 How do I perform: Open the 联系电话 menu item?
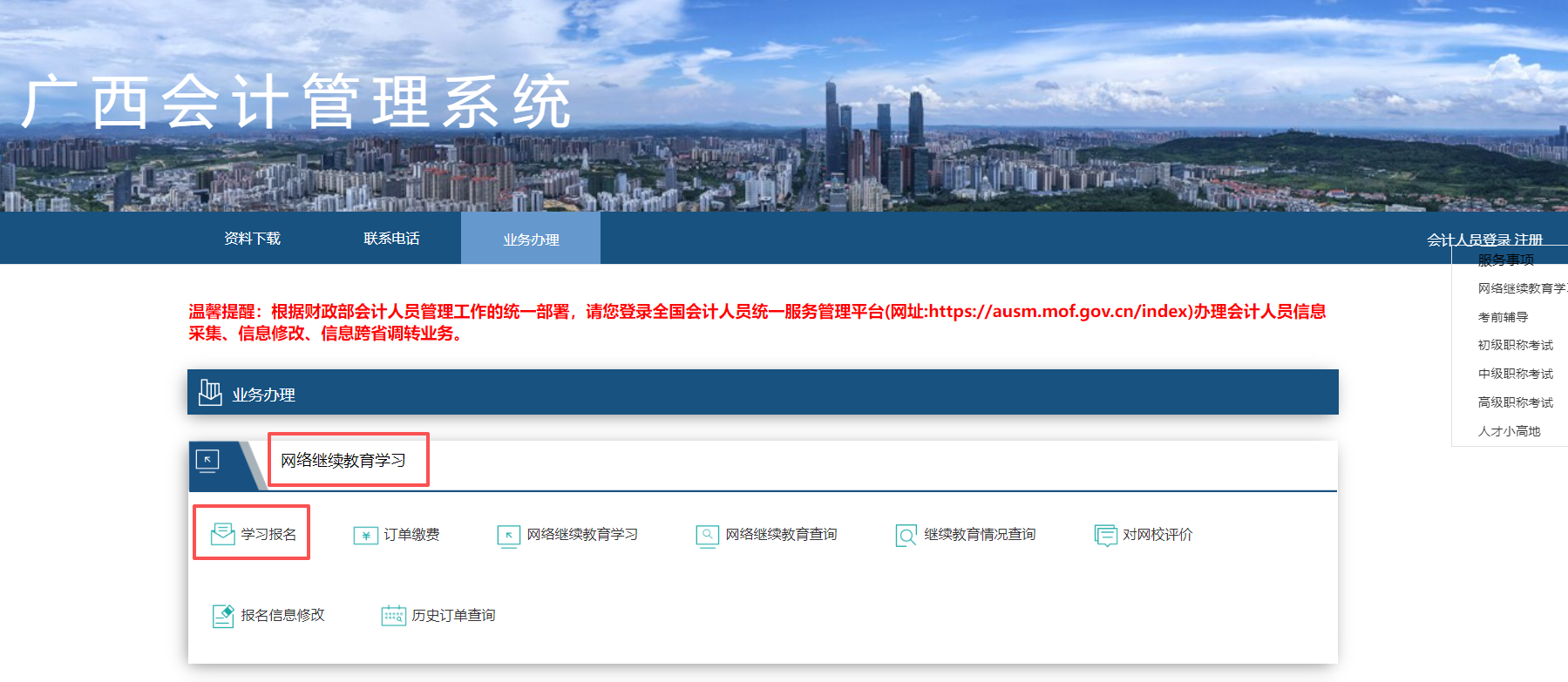[x=391, y=239]
